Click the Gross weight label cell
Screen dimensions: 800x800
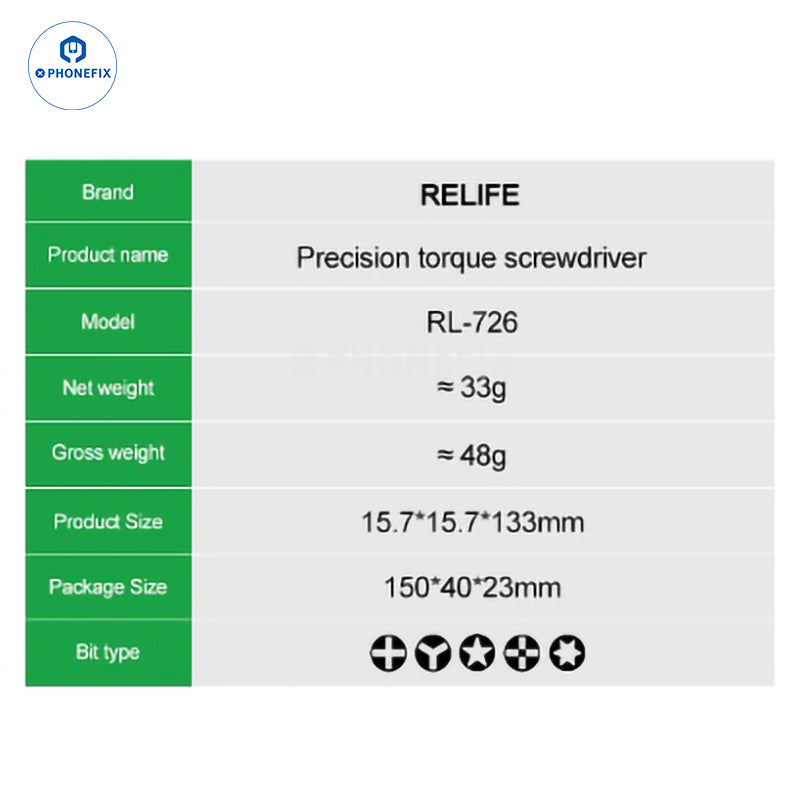coord(108,453)
